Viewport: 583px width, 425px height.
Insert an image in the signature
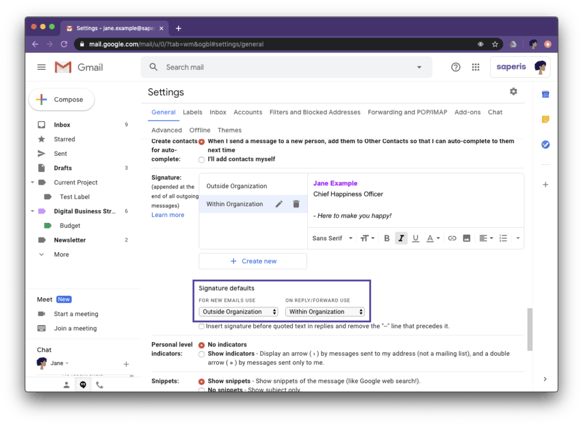click(x=466, y=238)
